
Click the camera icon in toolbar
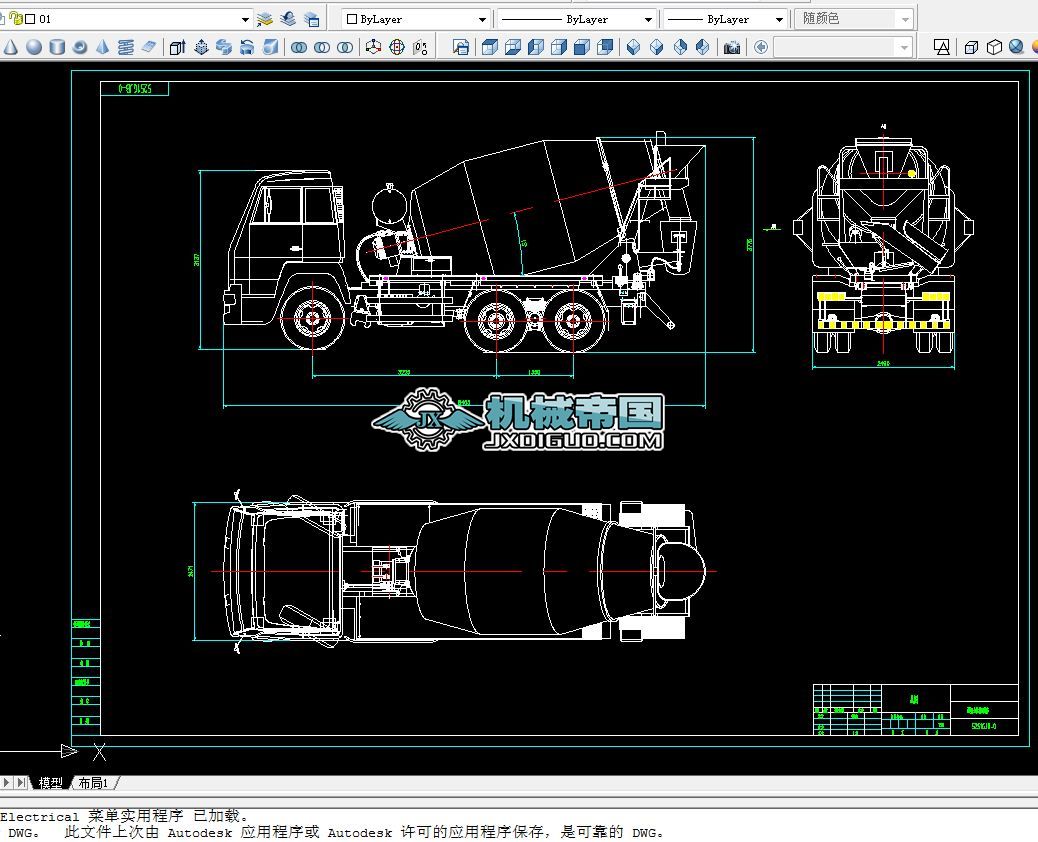tap(732, 47)
